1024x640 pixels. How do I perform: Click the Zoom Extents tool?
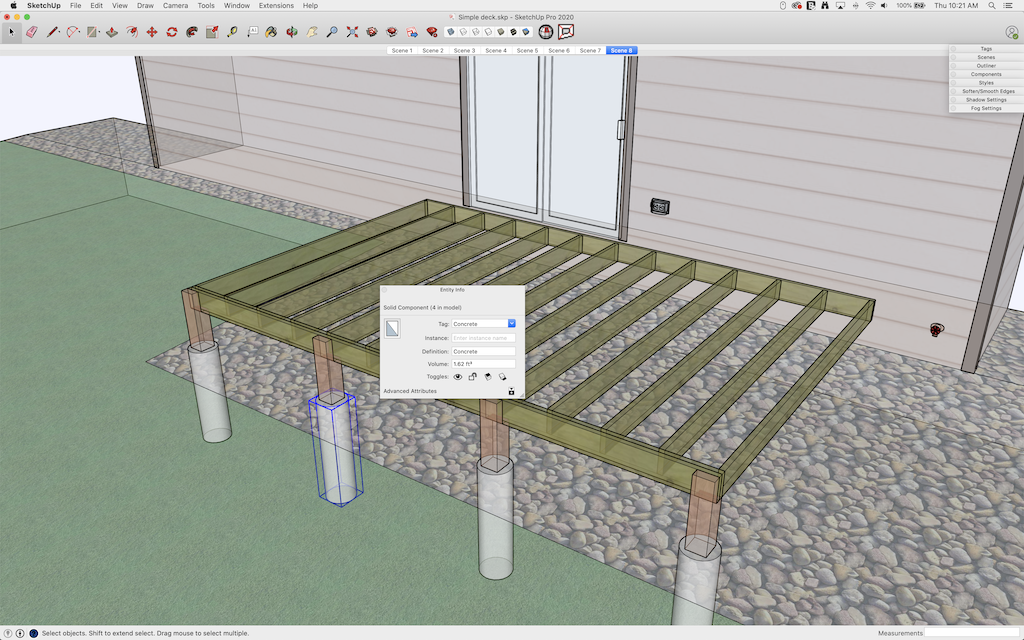click(352, 32)
